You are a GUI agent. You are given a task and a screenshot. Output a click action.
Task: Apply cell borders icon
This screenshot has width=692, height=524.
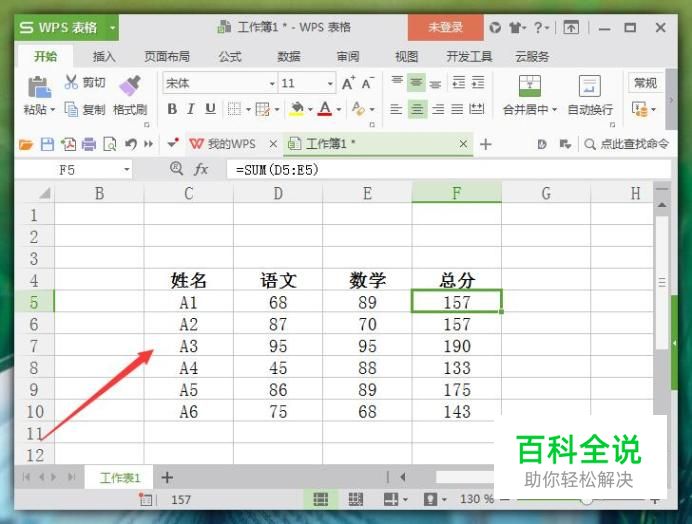click(x=234, y=109)
